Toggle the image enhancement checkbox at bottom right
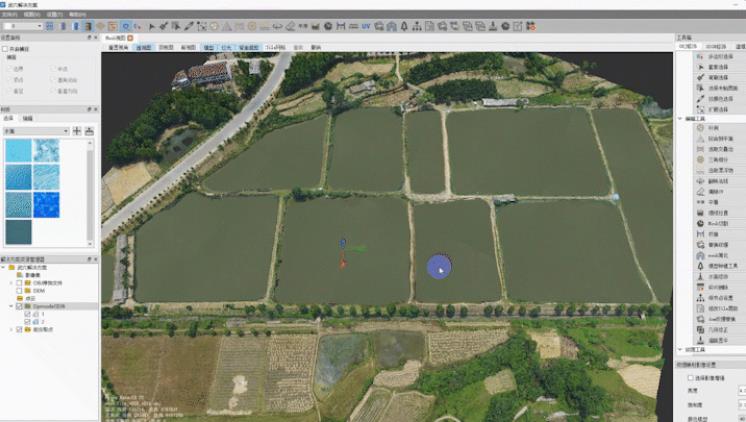Image resolution: width=746 pixels, height=422 pixels. coord(690,378)
